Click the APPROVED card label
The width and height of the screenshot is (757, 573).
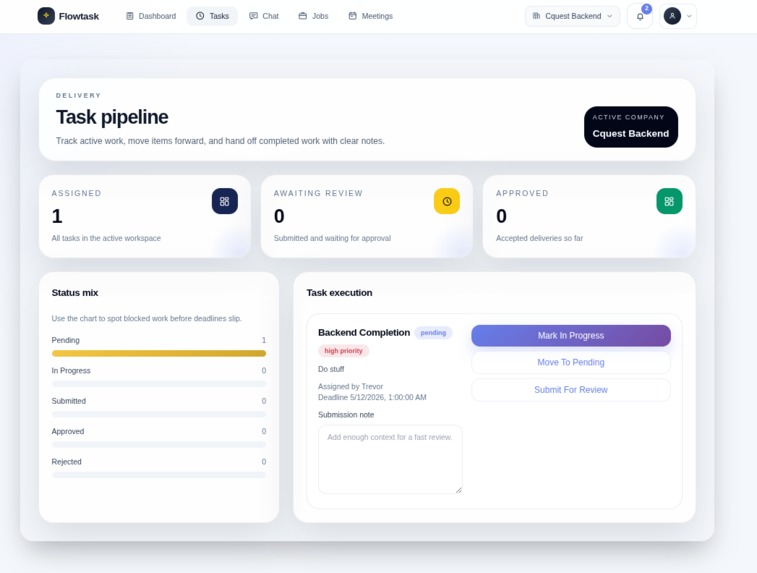point(522,193)
